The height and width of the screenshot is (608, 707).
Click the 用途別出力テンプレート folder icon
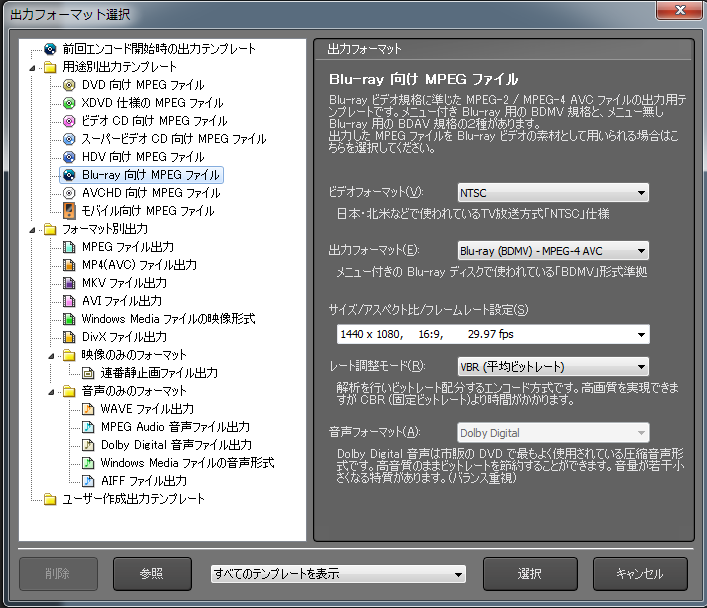(x=50, y=67)
